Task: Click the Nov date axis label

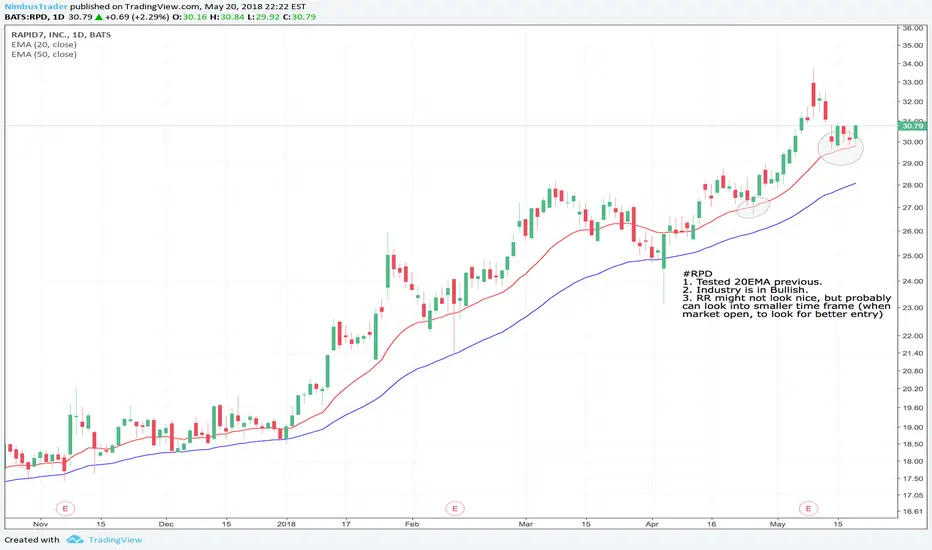Action: 40,524
